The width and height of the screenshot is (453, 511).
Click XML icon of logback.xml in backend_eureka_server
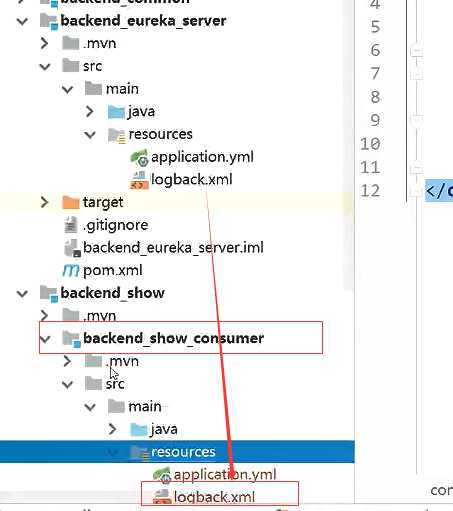pos(139,180)
